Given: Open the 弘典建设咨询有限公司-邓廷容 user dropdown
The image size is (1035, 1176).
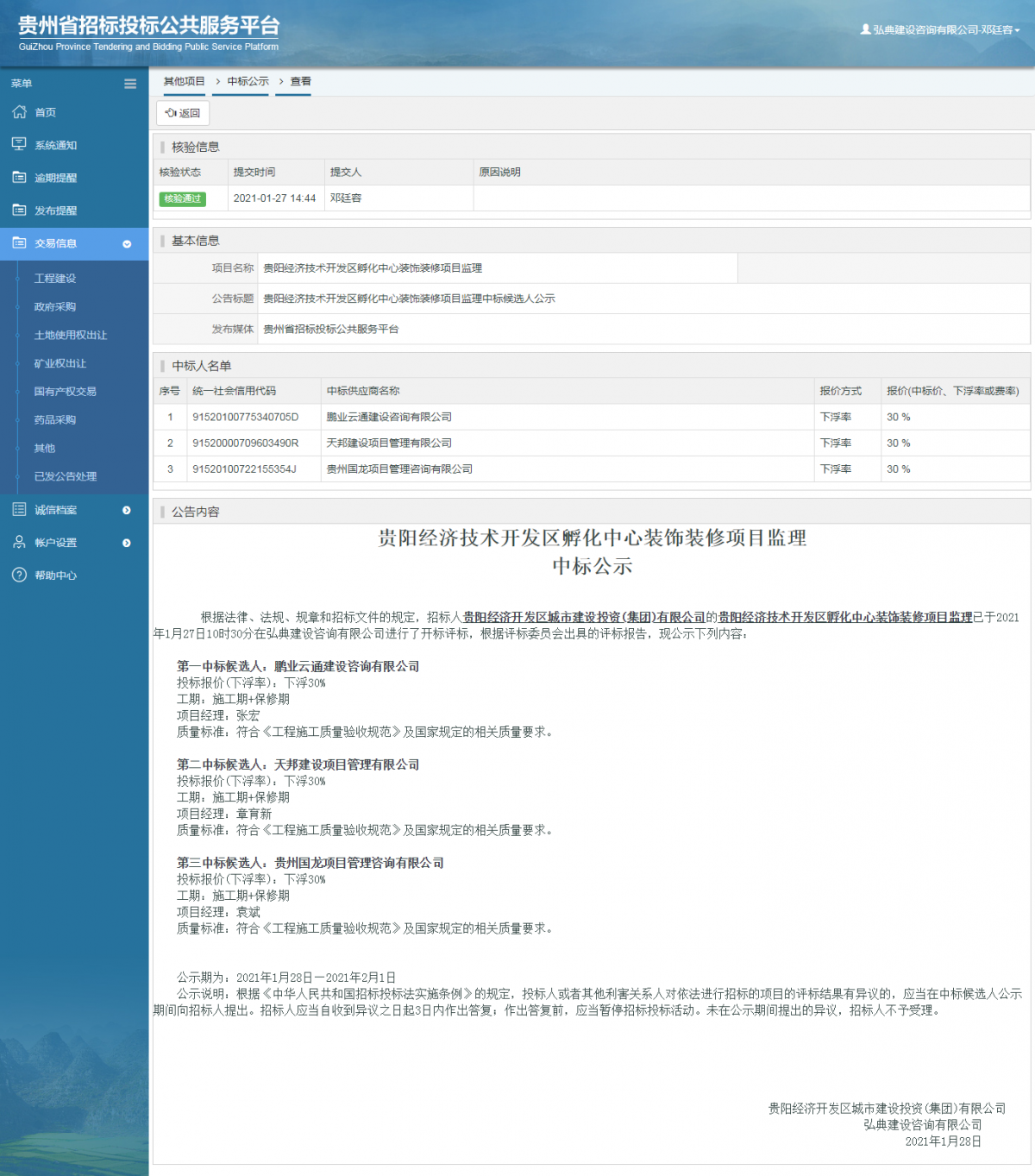Looking at the screenshot, I should (x=940, y=29).
